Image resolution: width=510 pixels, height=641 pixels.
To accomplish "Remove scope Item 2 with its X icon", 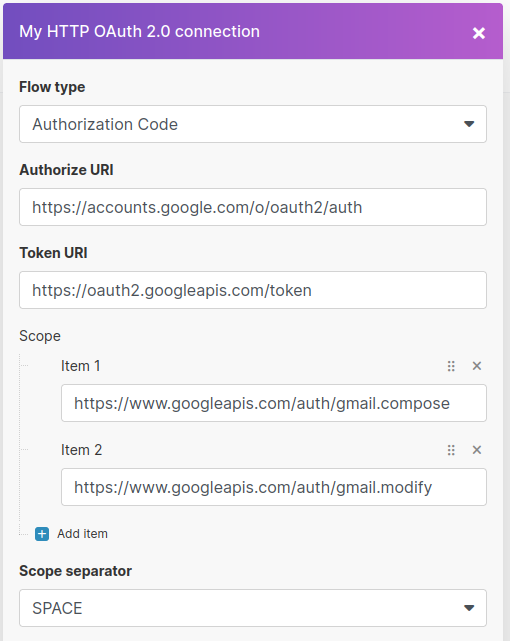I will pos(476,450).
